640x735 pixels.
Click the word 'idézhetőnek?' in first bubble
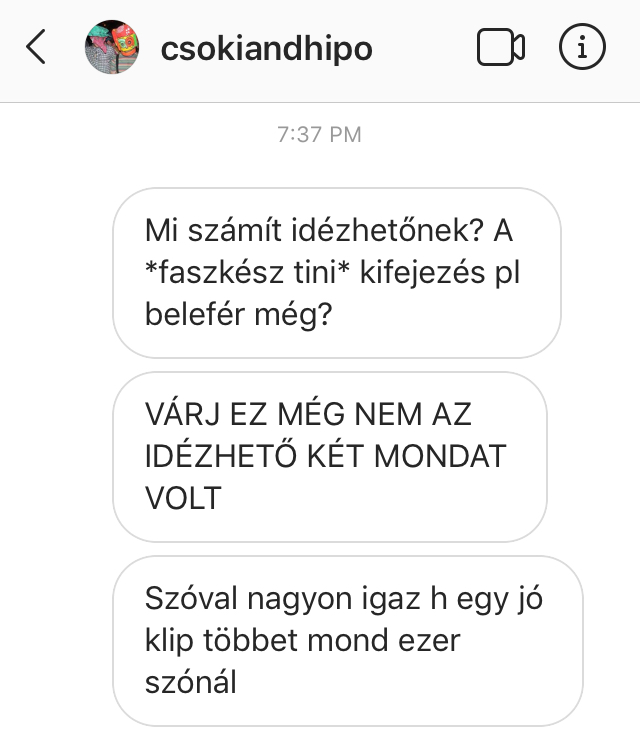pos(387,231)
